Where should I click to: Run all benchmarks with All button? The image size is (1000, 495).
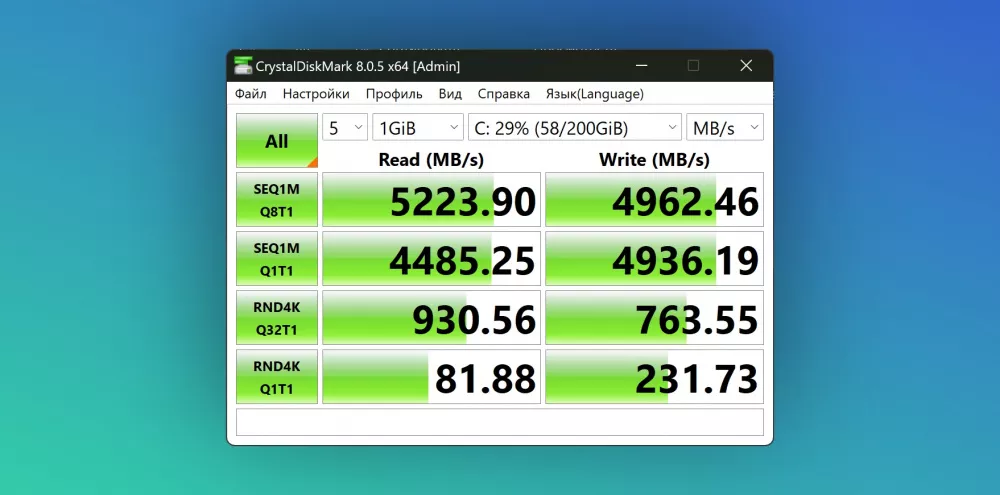click(x=277, y=141)
